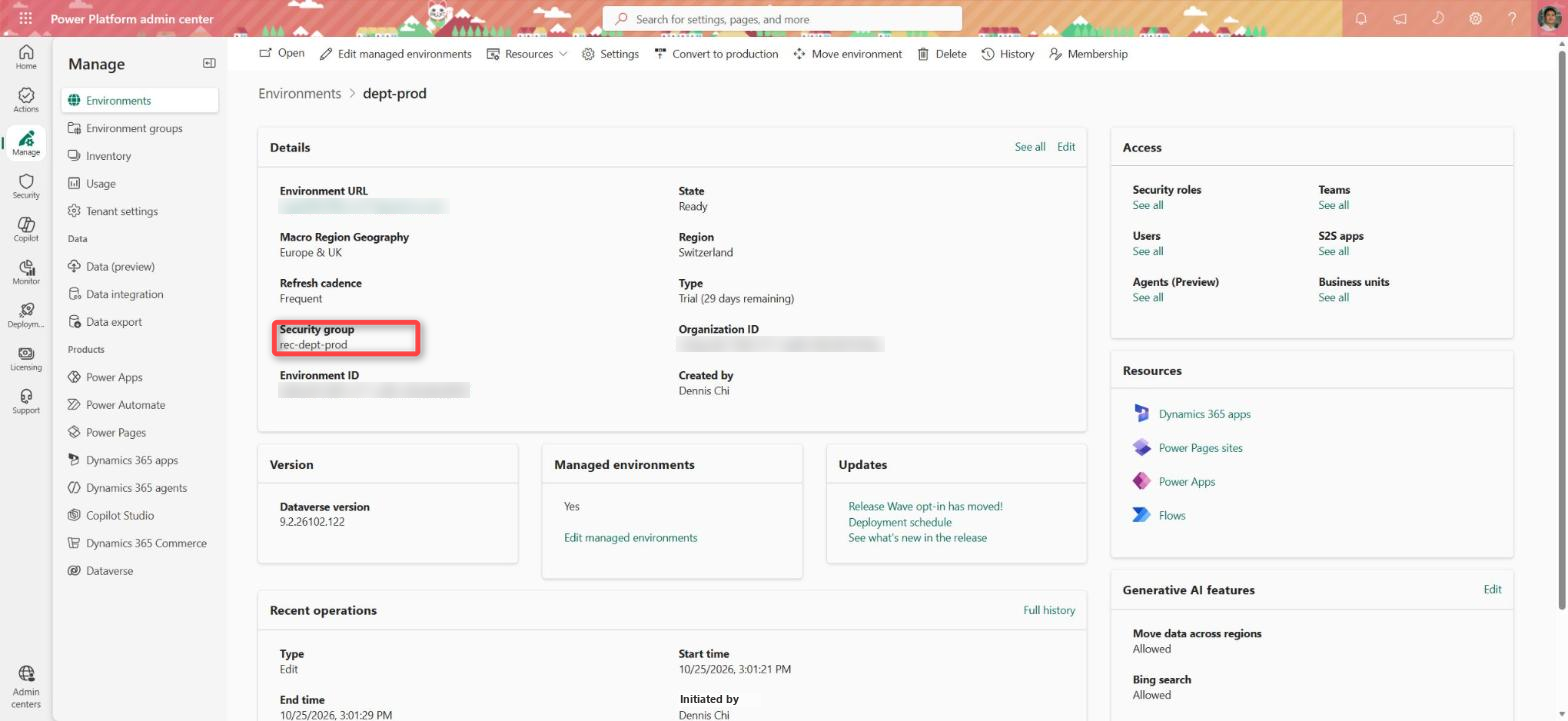Viewport: 1568px width, 721px height.
Task: Toggle dark mode moon icon
Action: 1437,18
